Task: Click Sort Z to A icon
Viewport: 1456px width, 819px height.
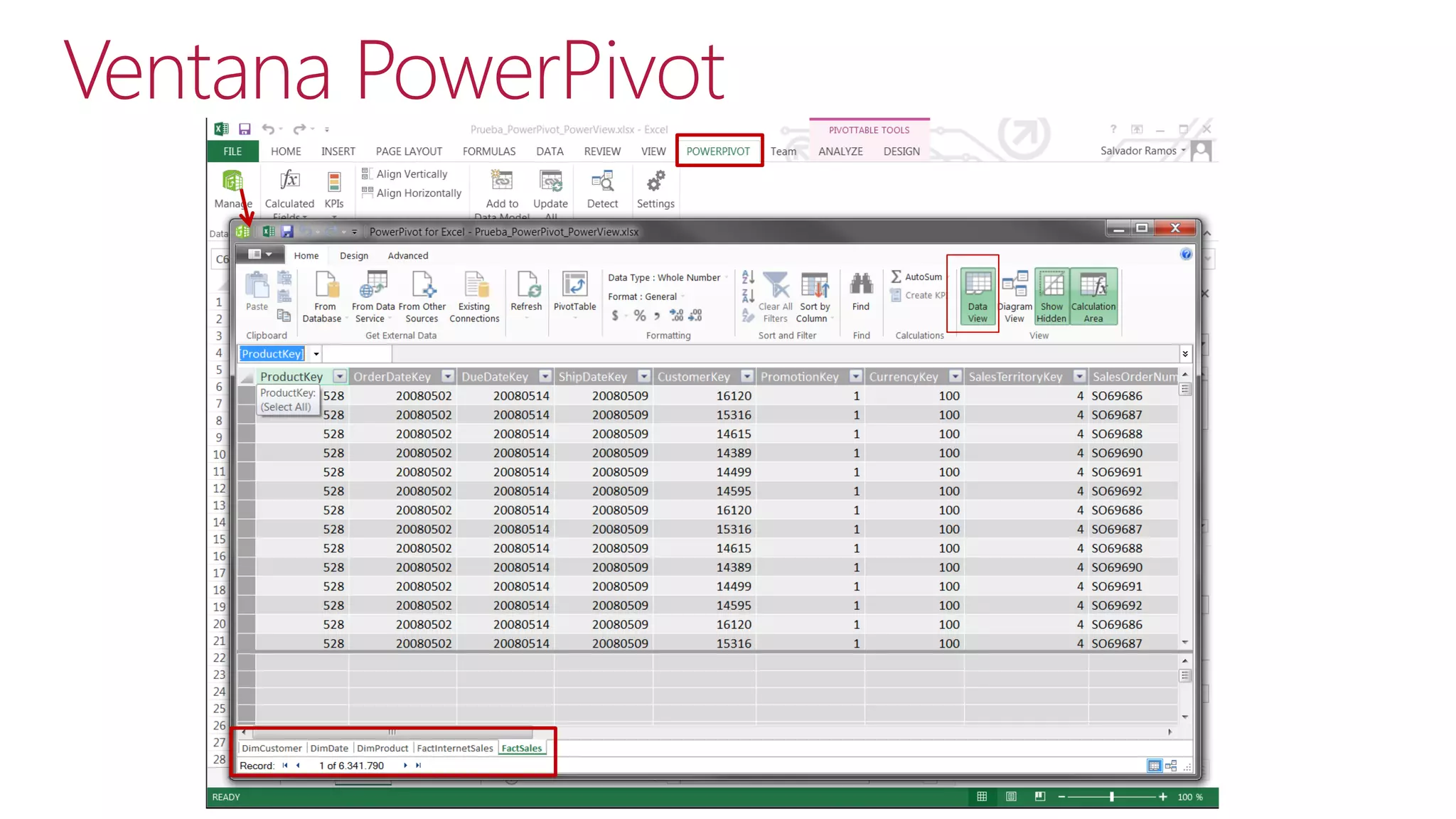Action: click(748, 296)
